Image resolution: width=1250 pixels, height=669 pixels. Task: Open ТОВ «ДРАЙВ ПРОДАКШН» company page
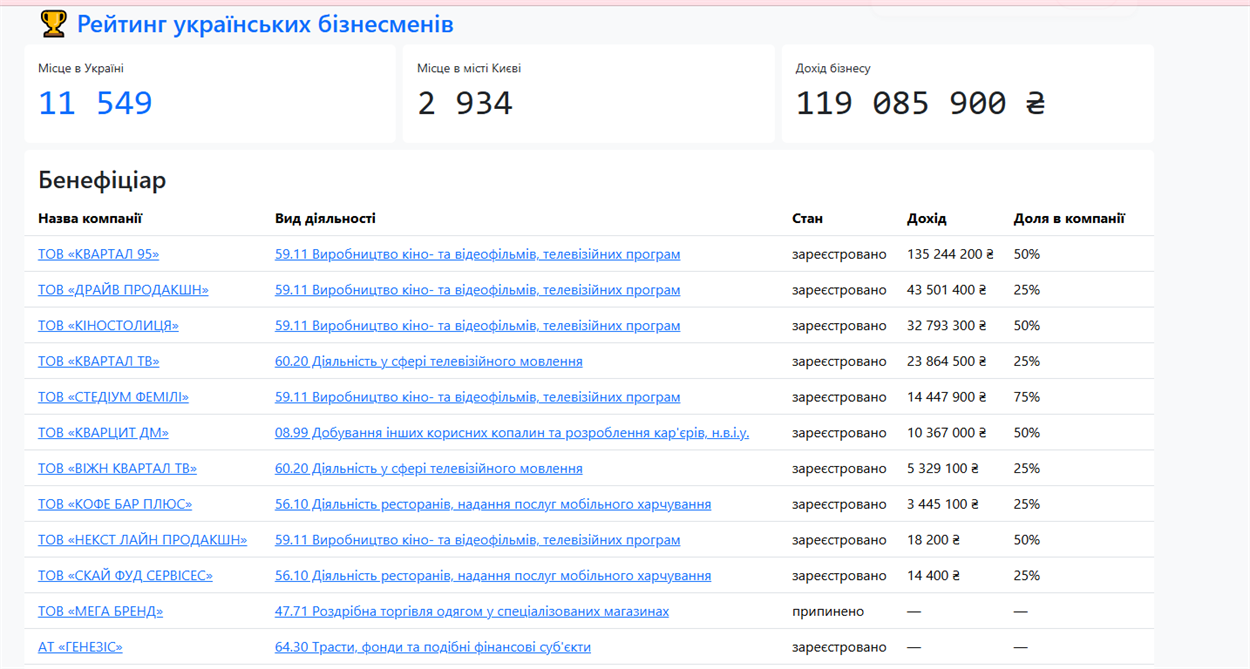click(x=123, y=290)
